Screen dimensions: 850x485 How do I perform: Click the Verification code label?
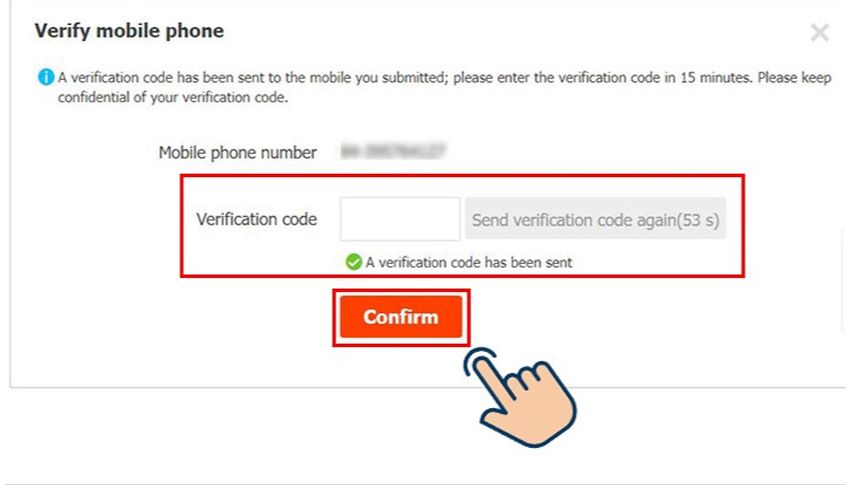pos(256,219)
